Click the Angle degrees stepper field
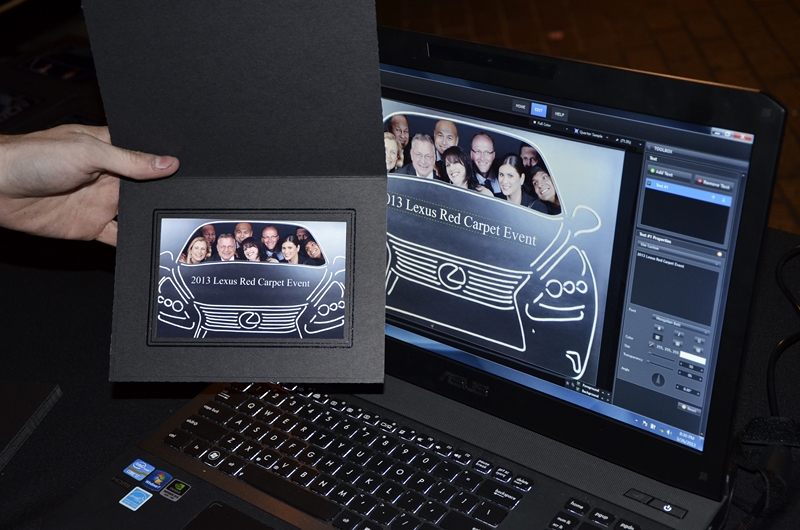Screen dimensions: 800x530 pyautogui.click(x=687, y=389)
